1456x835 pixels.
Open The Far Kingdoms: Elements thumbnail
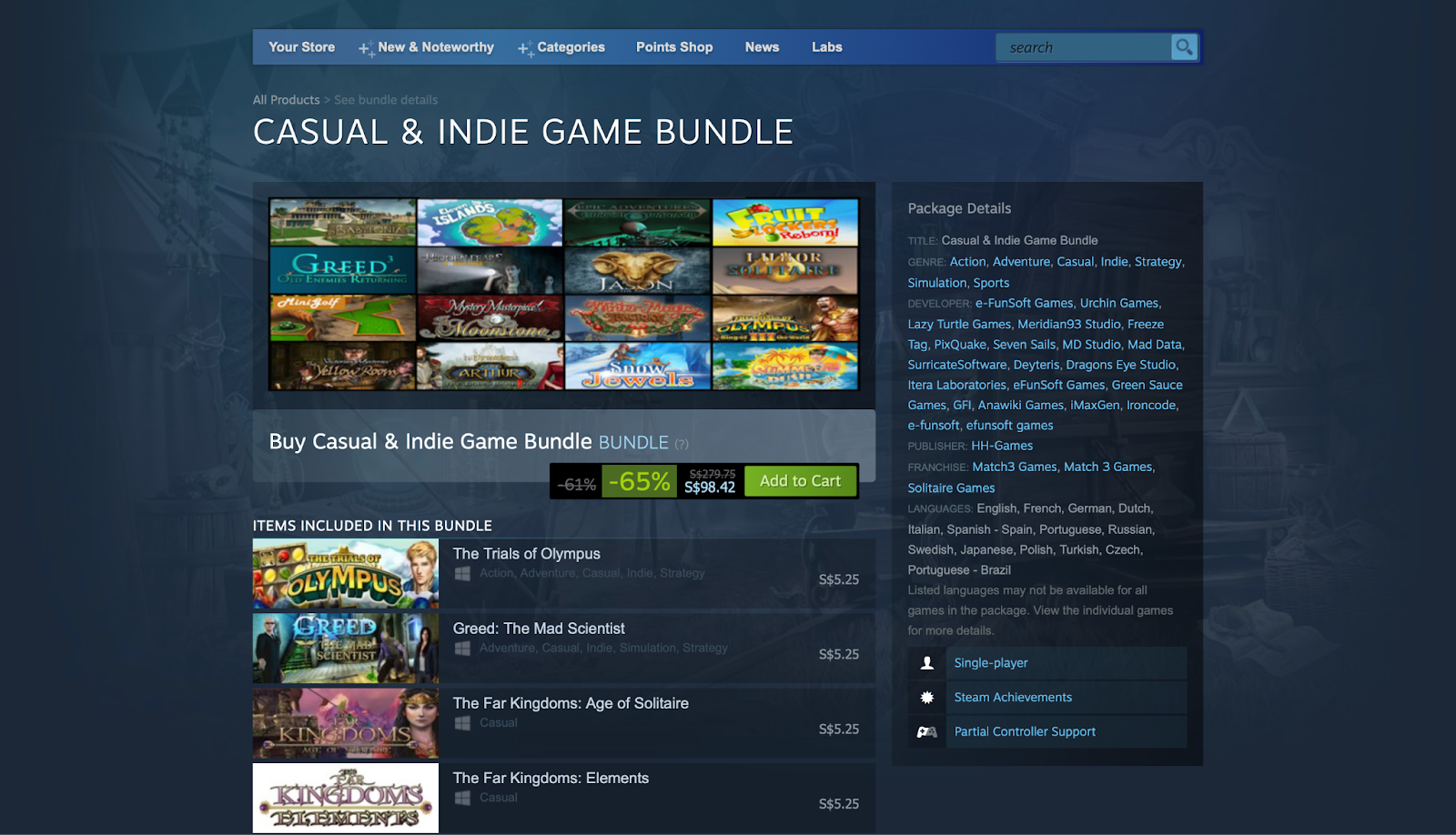coord(346,798)
